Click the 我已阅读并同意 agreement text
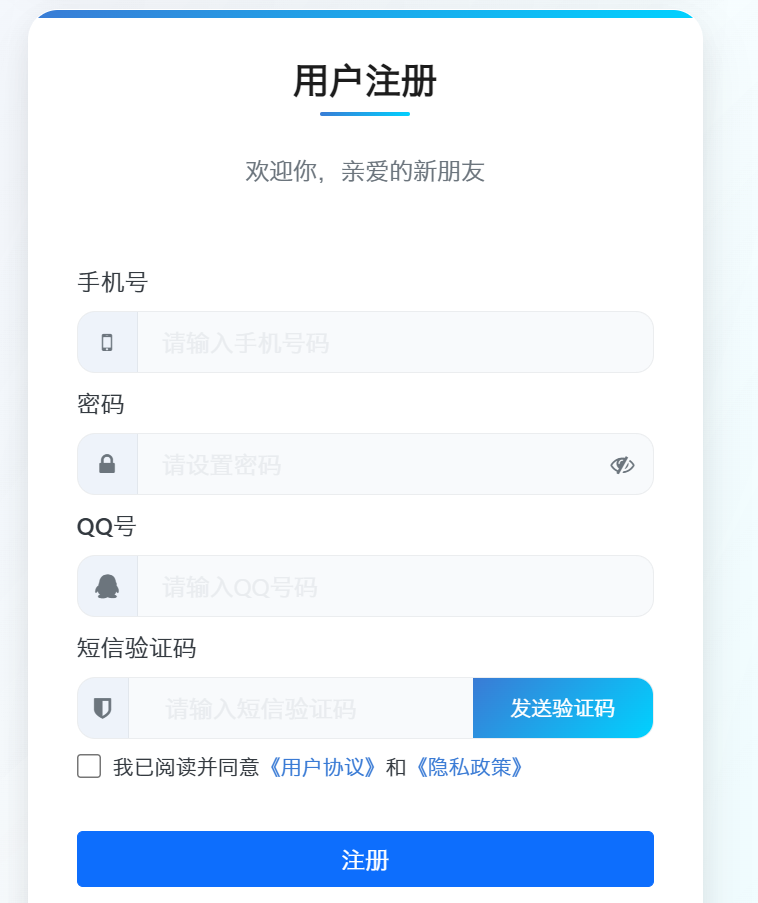758x903 pixels. 185,767
